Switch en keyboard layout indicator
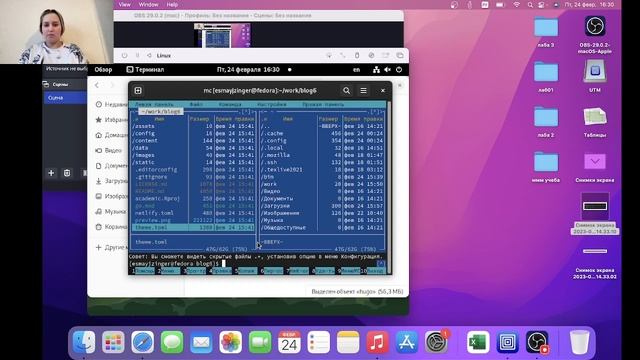This screenshot has height=360, width=640. click(356, 70)
